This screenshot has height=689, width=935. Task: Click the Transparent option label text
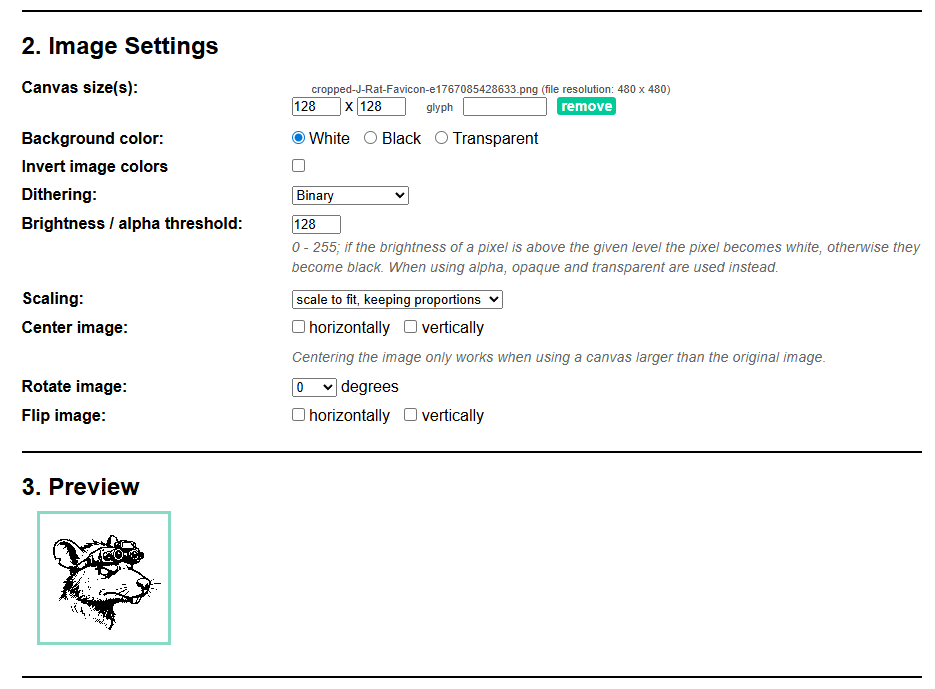pyautogui.click(x=495, y=138)
